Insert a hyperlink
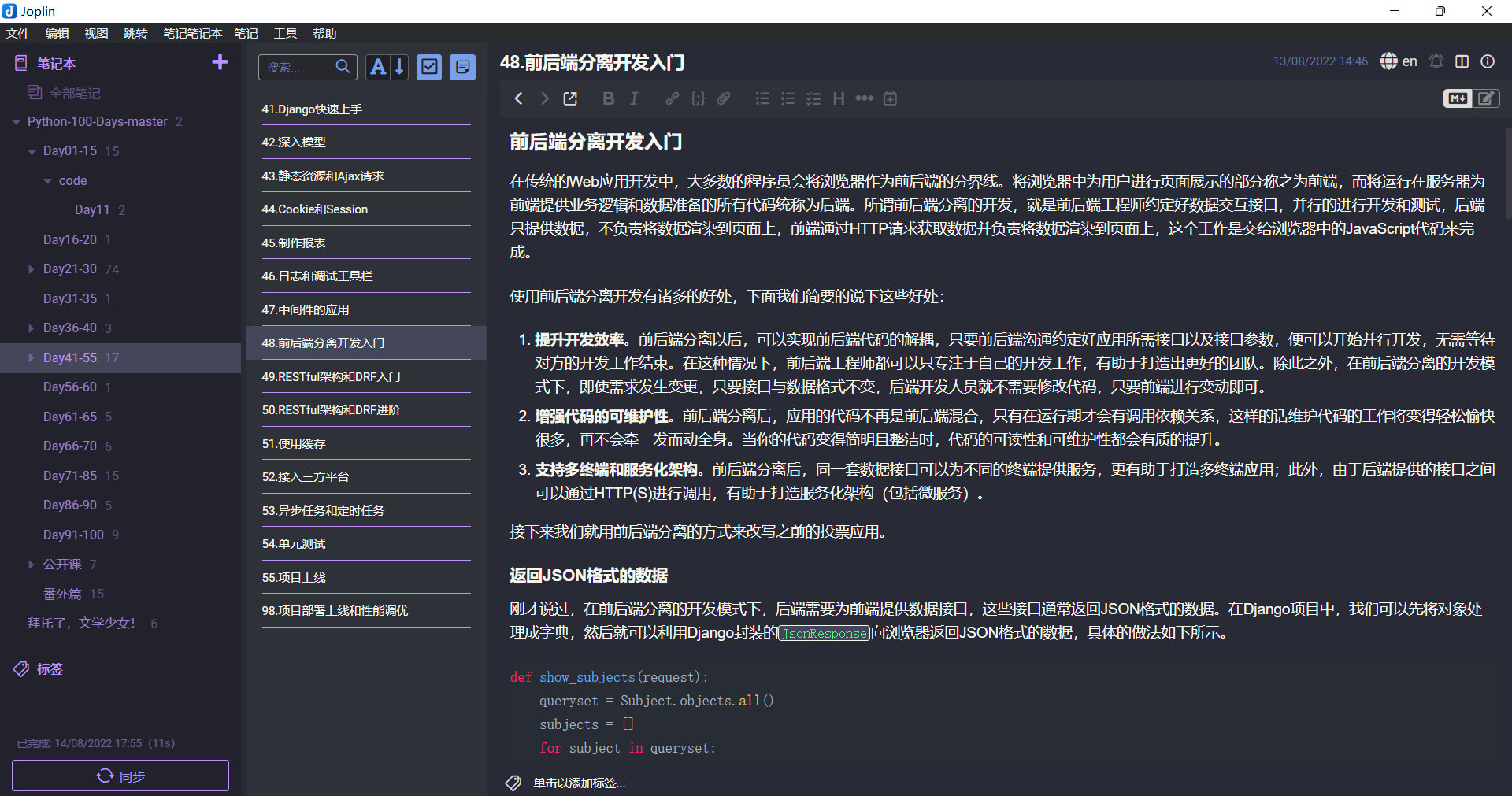 pyautogui.click(x=672, y=98)
